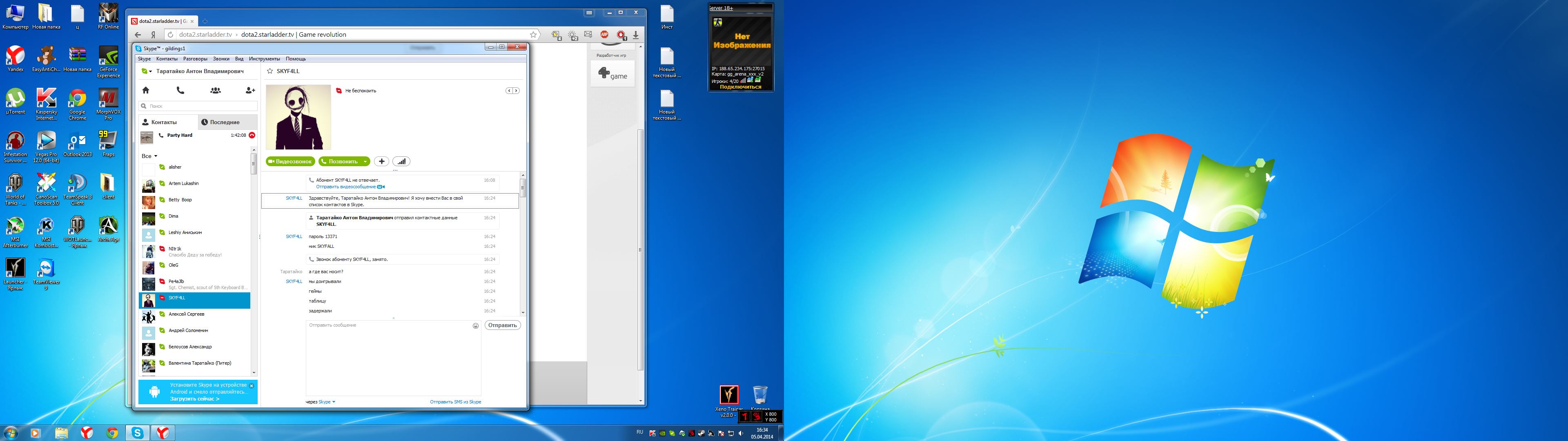This screenshot has height=441, width=1568.
Task: Click Подключиться in the server widget
Action: coord(741,87)
